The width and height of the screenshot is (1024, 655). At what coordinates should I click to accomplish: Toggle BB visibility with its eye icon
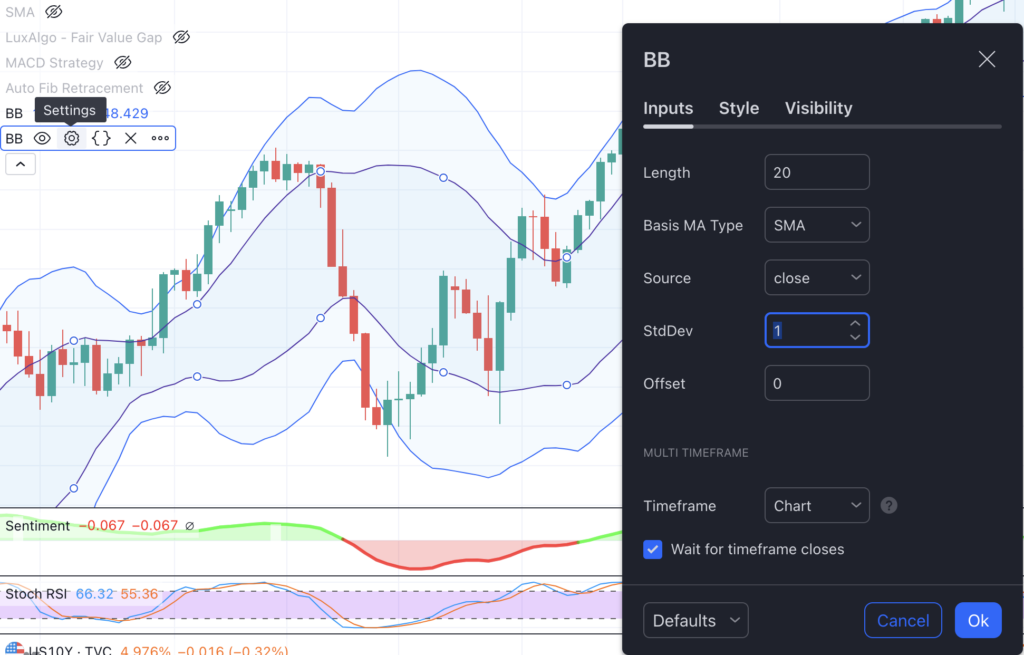click(41, 138)
